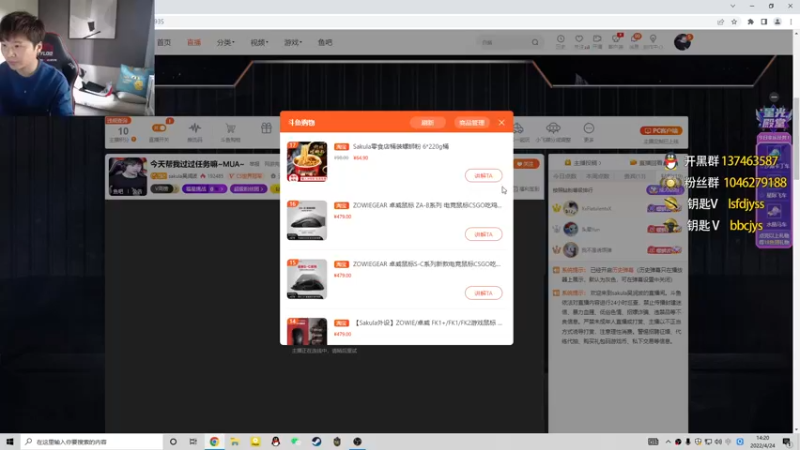
Task: Switch to the Nobles tab
Action: tap(635, 176)
